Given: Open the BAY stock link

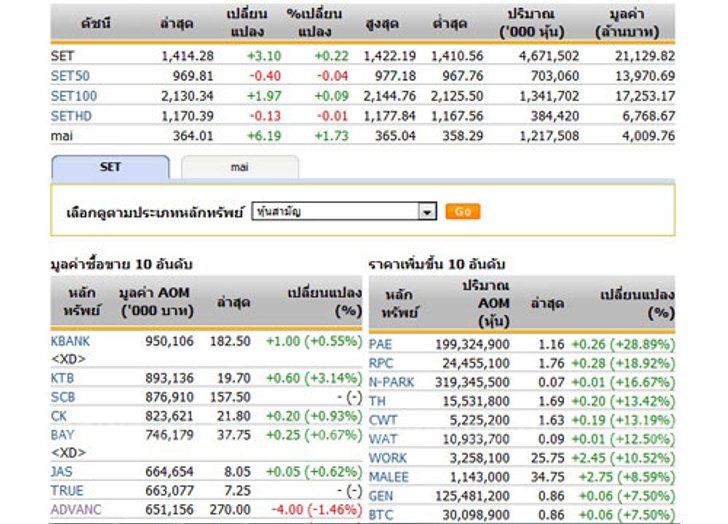Looking at the screenshot, I should 62,435.
